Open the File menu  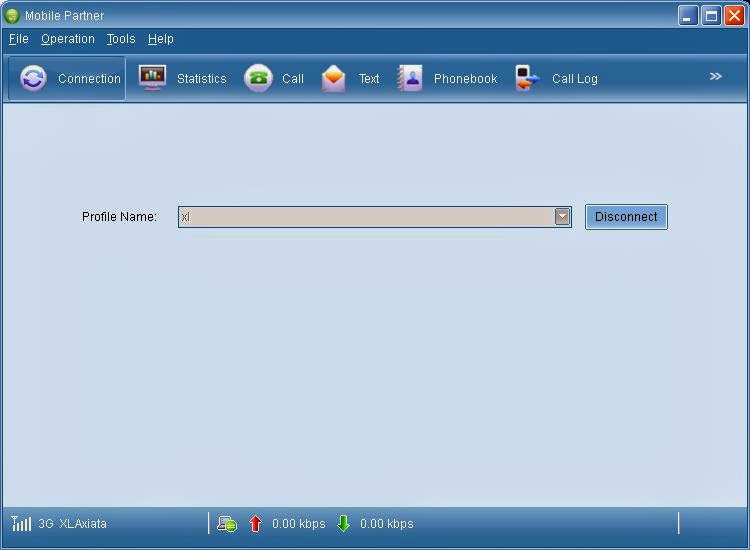19,39
